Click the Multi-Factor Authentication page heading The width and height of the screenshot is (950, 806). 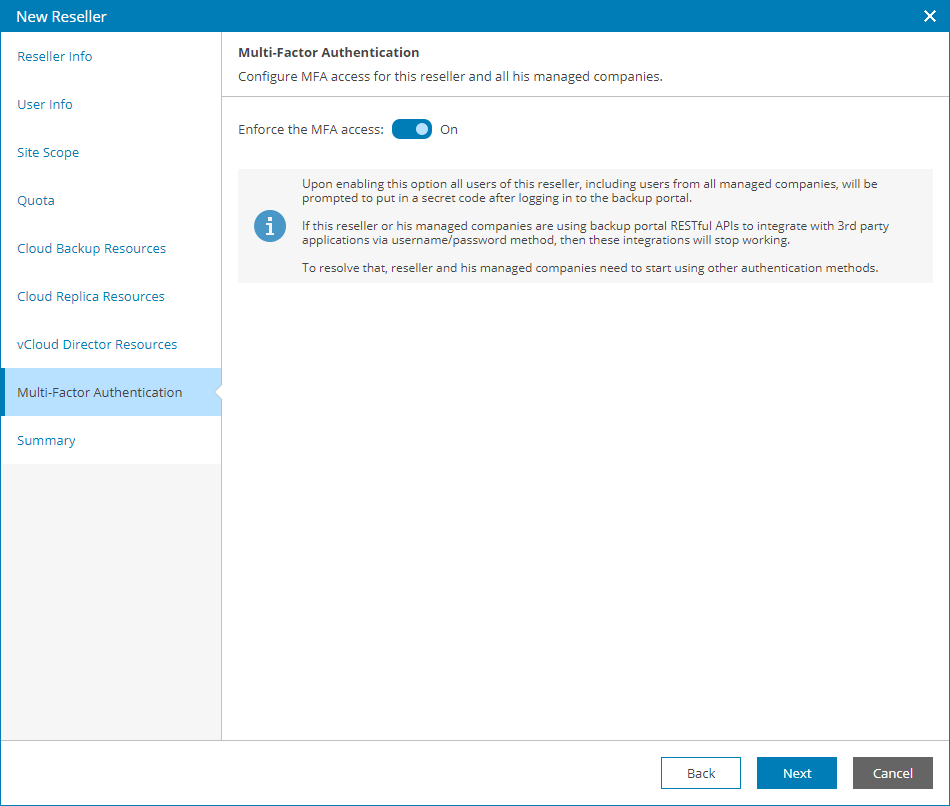click(329, 53)
